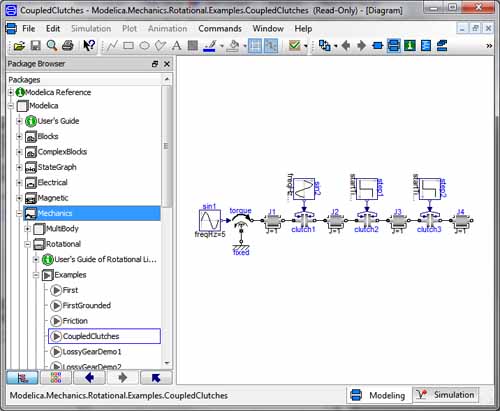Close the Package Browser panel
The width and height of the screenshot is (500, 411).
pyautogui.click(x=167, y=64)
